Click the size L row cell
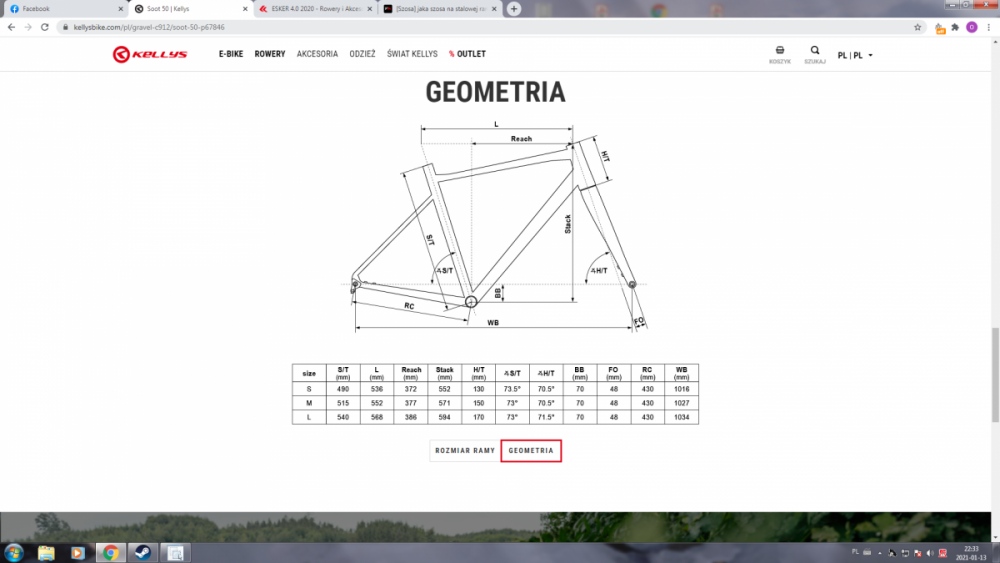 309,417
